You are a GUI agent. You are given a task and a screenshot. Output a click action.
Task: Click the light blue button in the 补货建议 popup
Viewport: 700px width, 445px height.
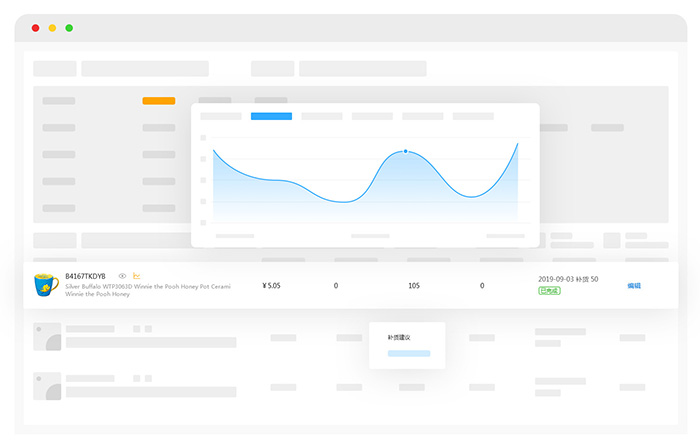pyautogui.click(x=408, y=353)
